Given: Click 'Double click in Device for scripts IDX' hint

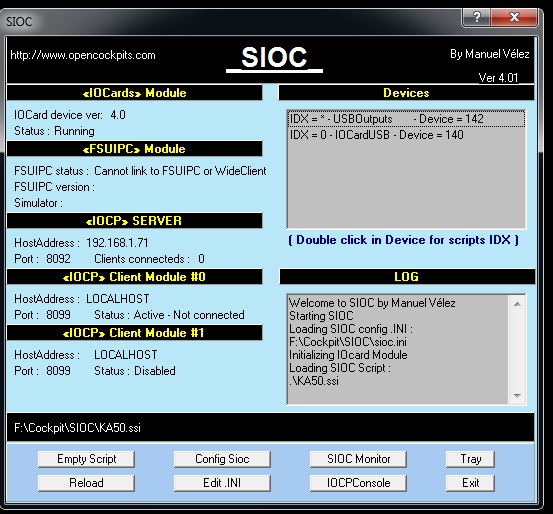Looking at the screenshot, I should [403, 240].
